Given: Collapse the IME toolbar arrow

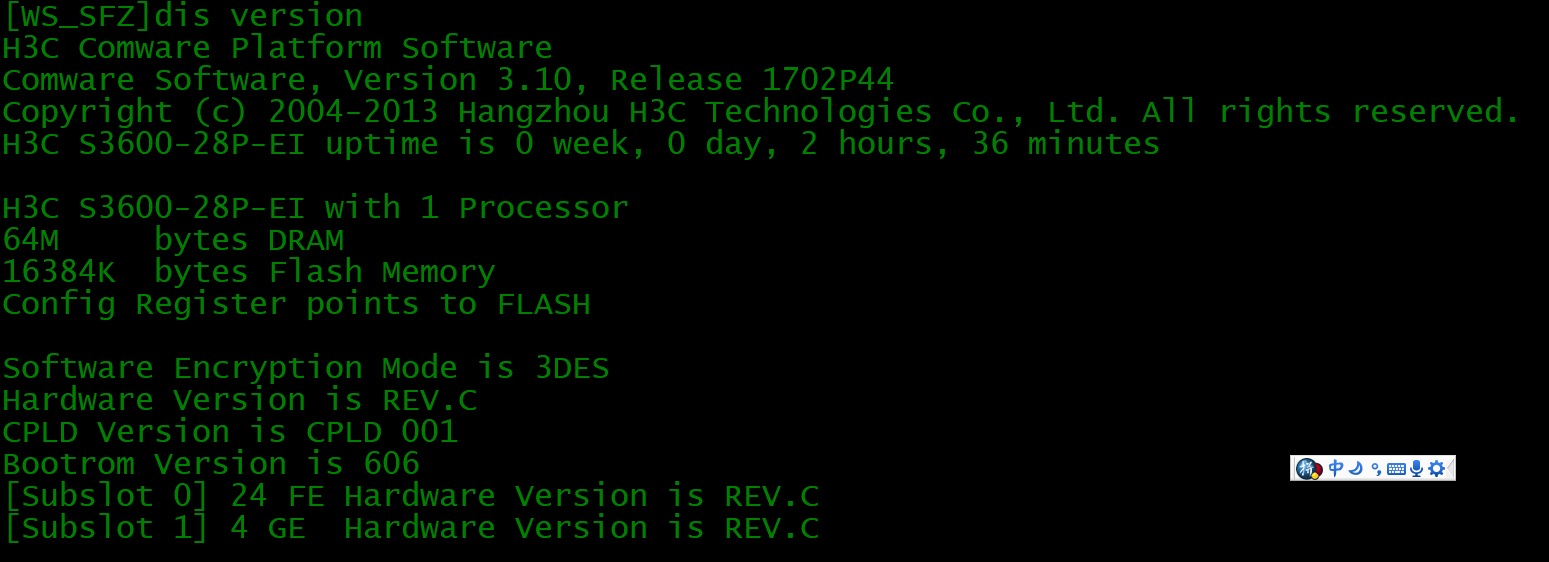Looking at the screenshot, I should [x=1451, y=468].
